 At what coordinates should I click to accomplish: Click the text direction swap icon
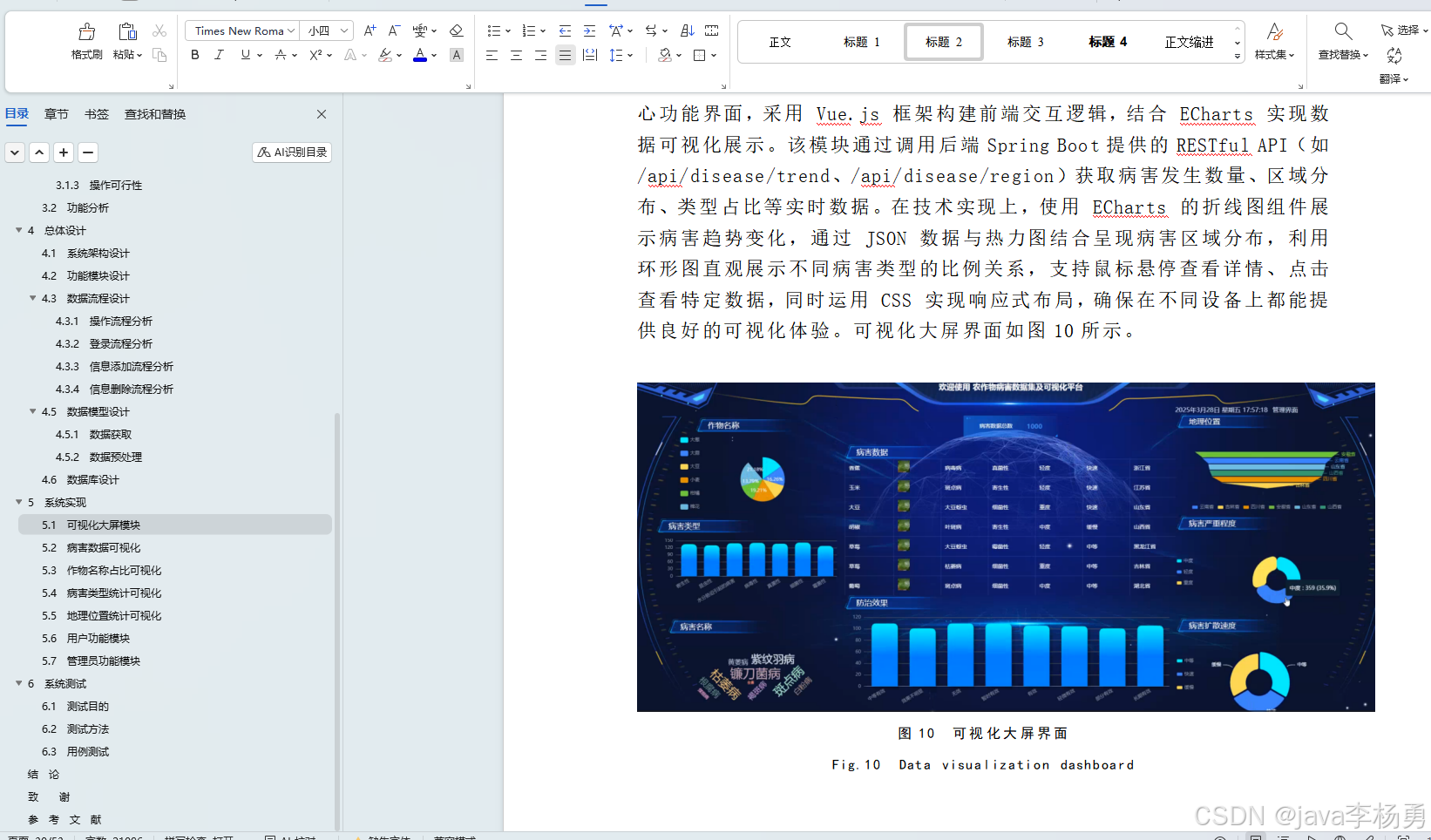(651, 30)
